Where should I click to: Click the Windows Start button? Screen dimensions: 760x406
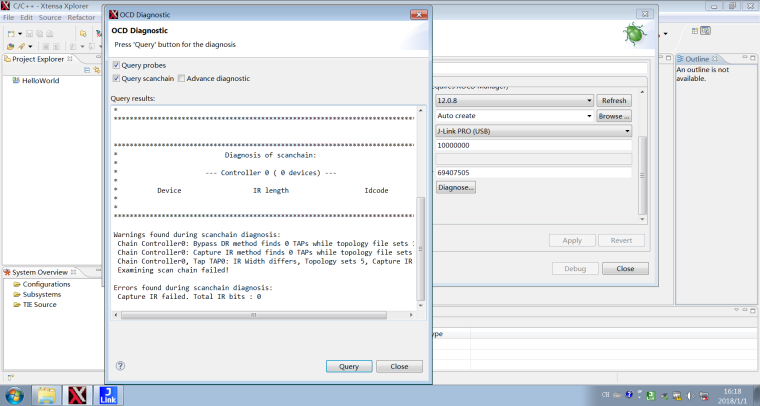[14, 395]
